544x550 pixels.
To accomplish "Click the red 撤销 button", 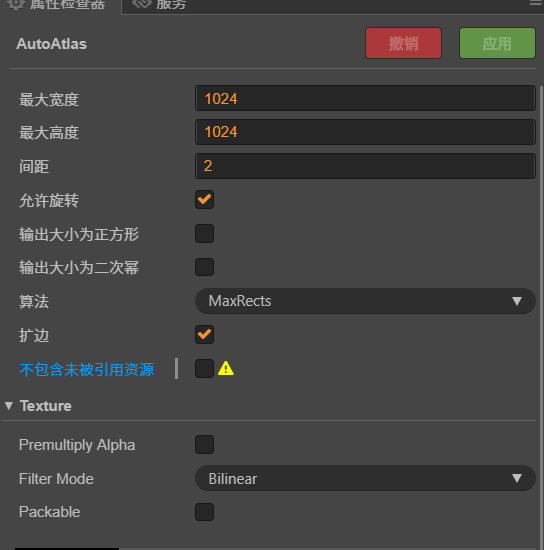I will (403, 43).
